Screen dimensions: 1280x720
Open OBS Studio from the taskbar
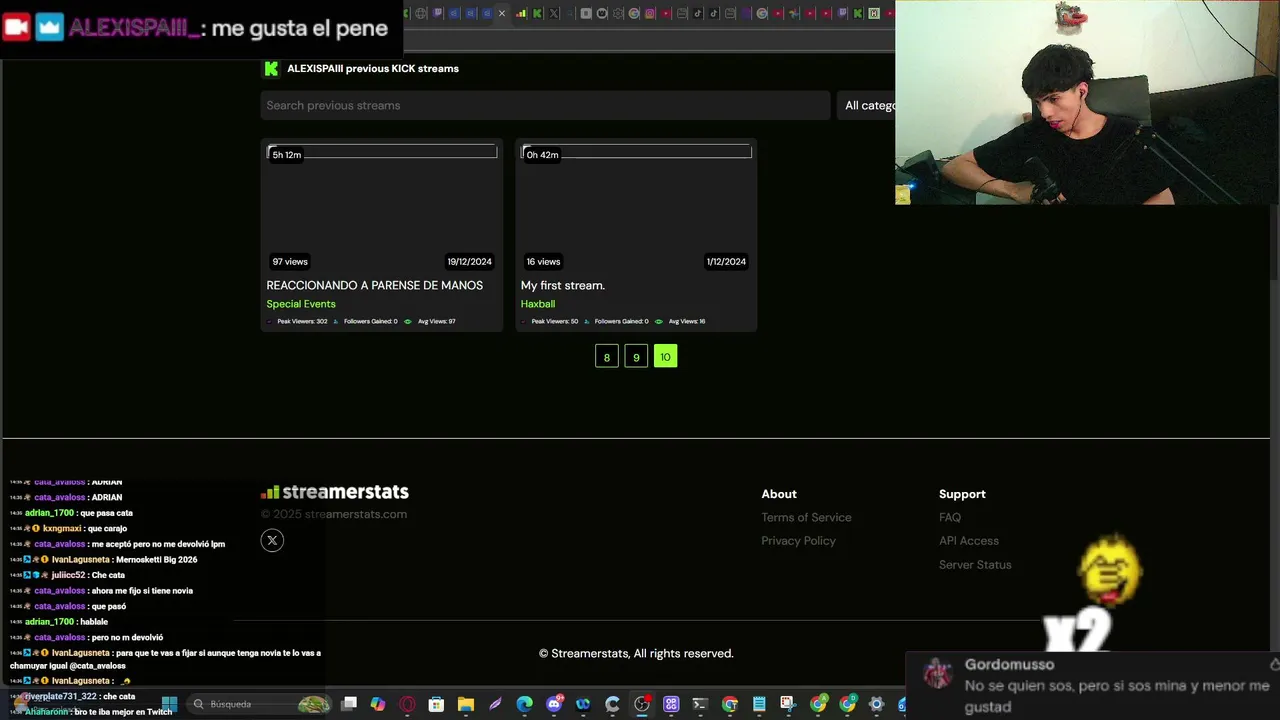[641, 704]
